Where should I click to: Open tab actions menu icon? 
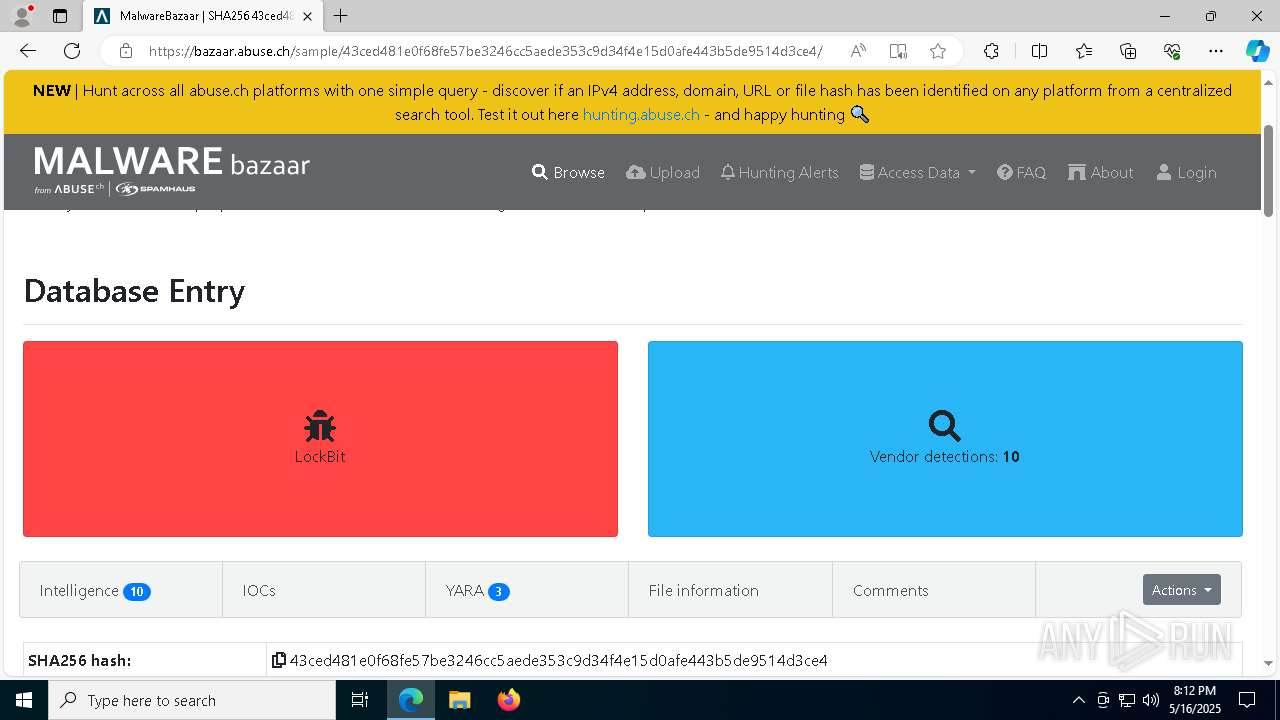click(x=60, y=16)
